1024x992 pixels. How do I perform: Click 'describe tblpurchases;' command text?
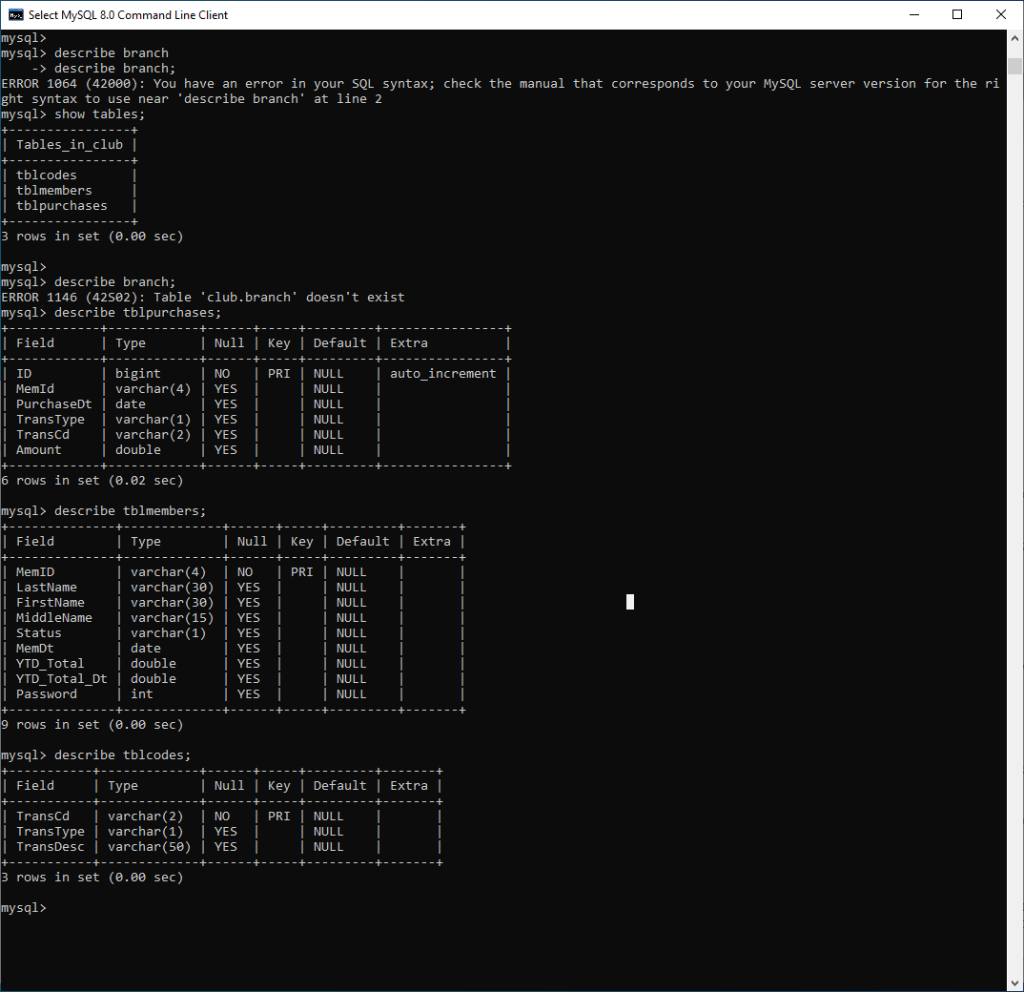(138, 313)
